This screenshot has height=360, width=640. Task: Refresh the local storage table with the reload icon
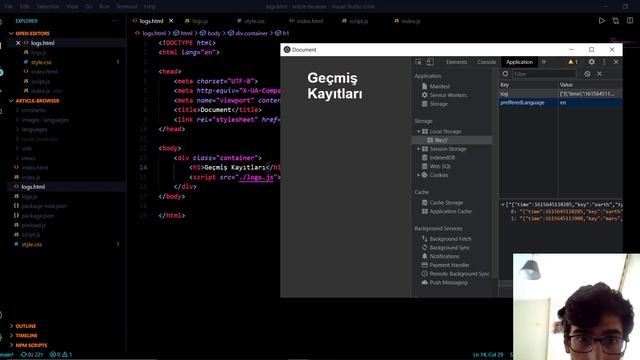coord(505,74)
